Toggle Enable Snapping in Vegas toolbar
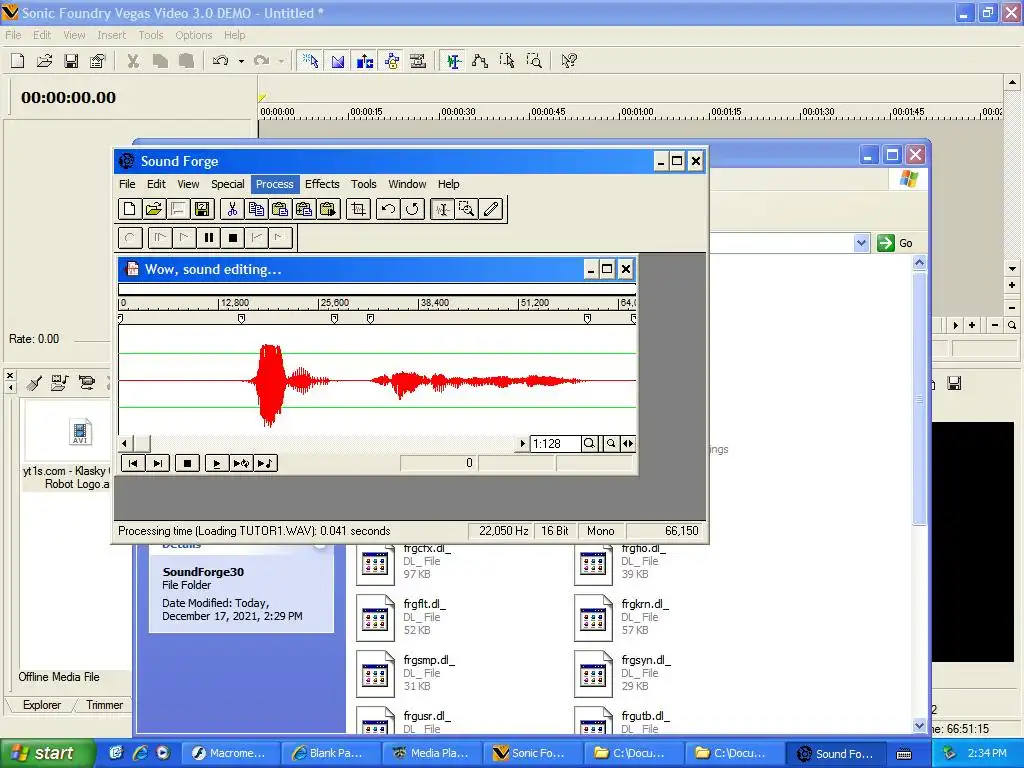1024x768 pixels. point(310,61)
